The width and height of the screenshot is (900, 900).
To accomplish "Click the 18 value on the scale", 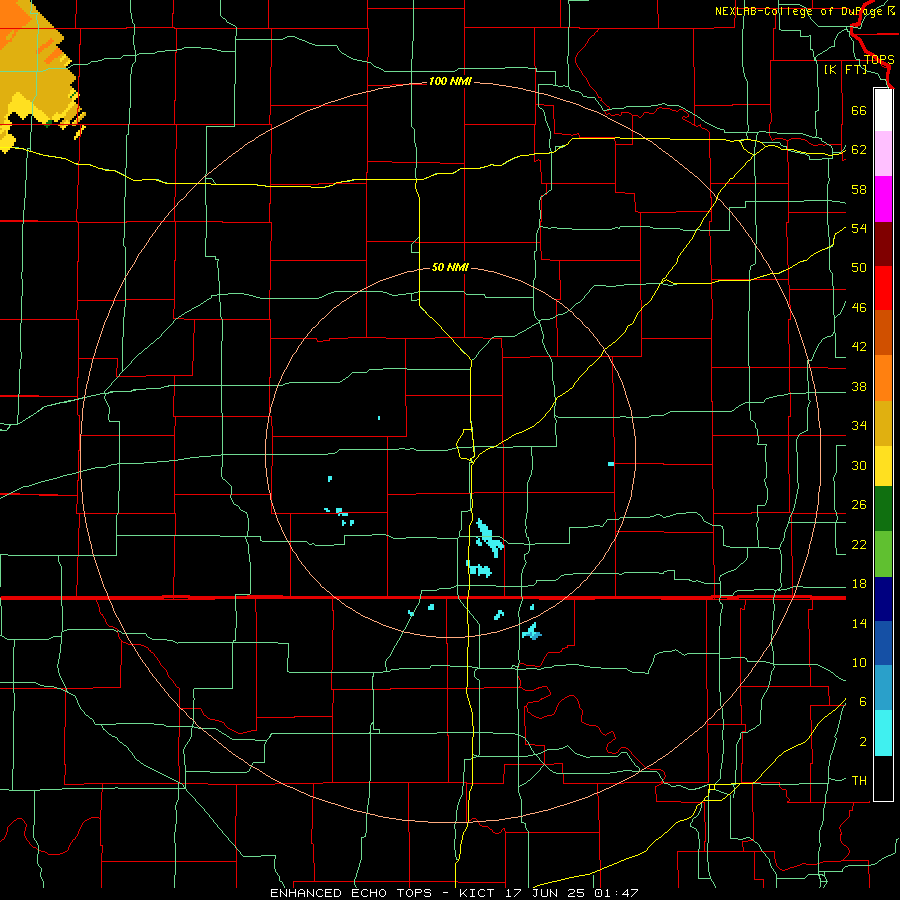I will pyautogui.click(x=859, y=584).
